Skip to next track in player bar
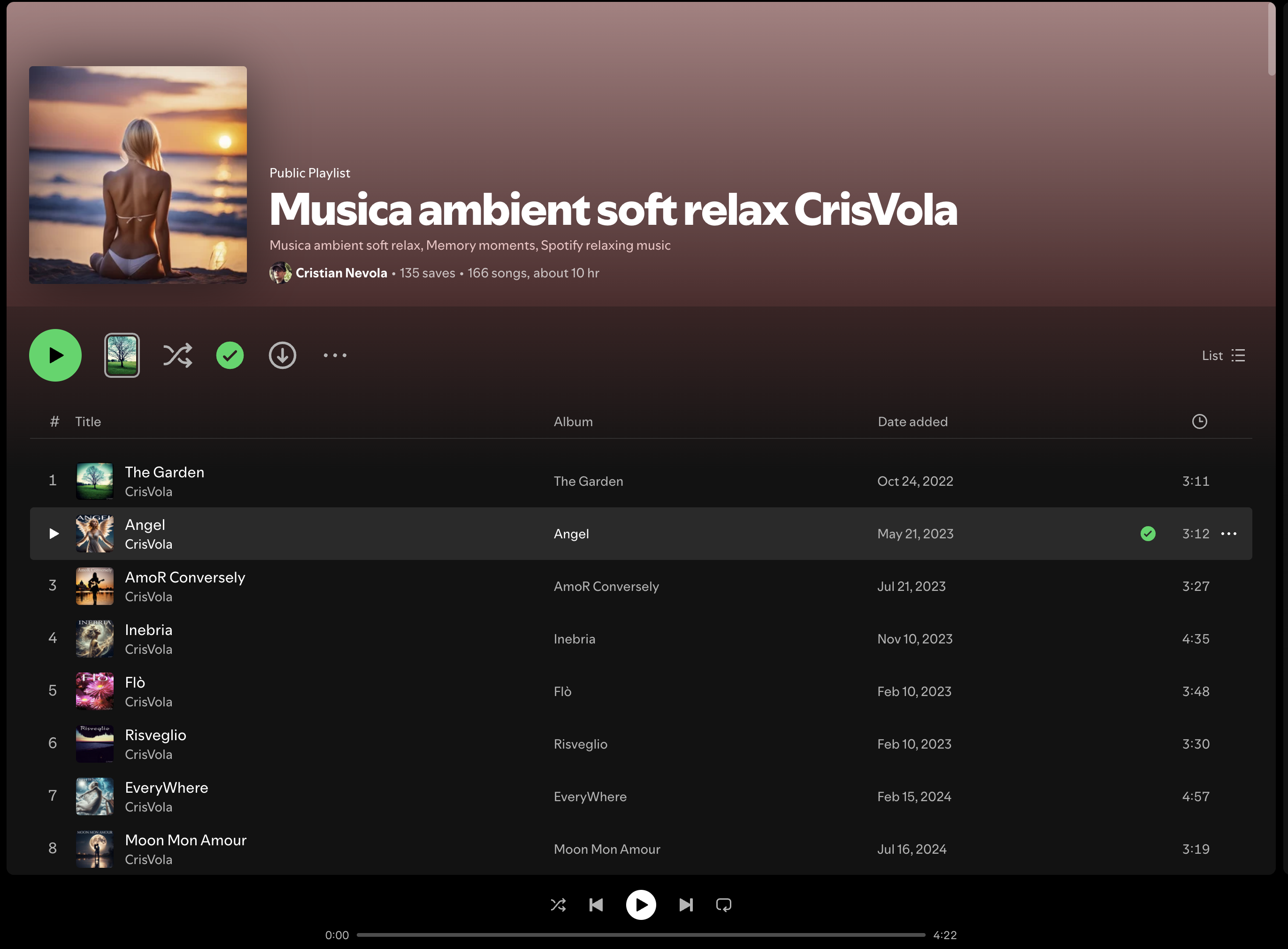Image resolution: width=1288 pixels, height=949 pixels. [x=686, y=905]
